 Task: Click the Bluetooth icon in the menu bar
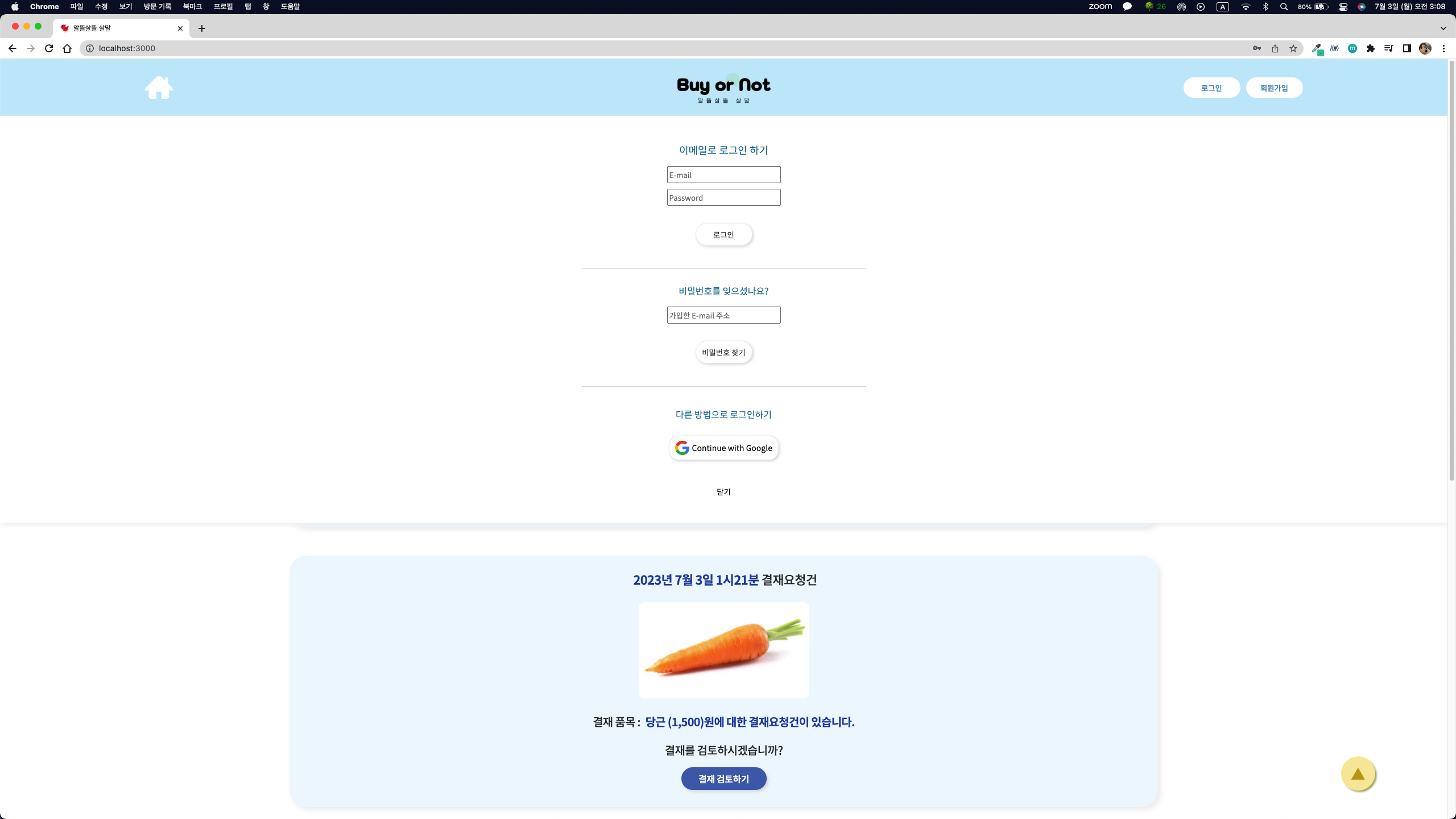coord(1265,6)
